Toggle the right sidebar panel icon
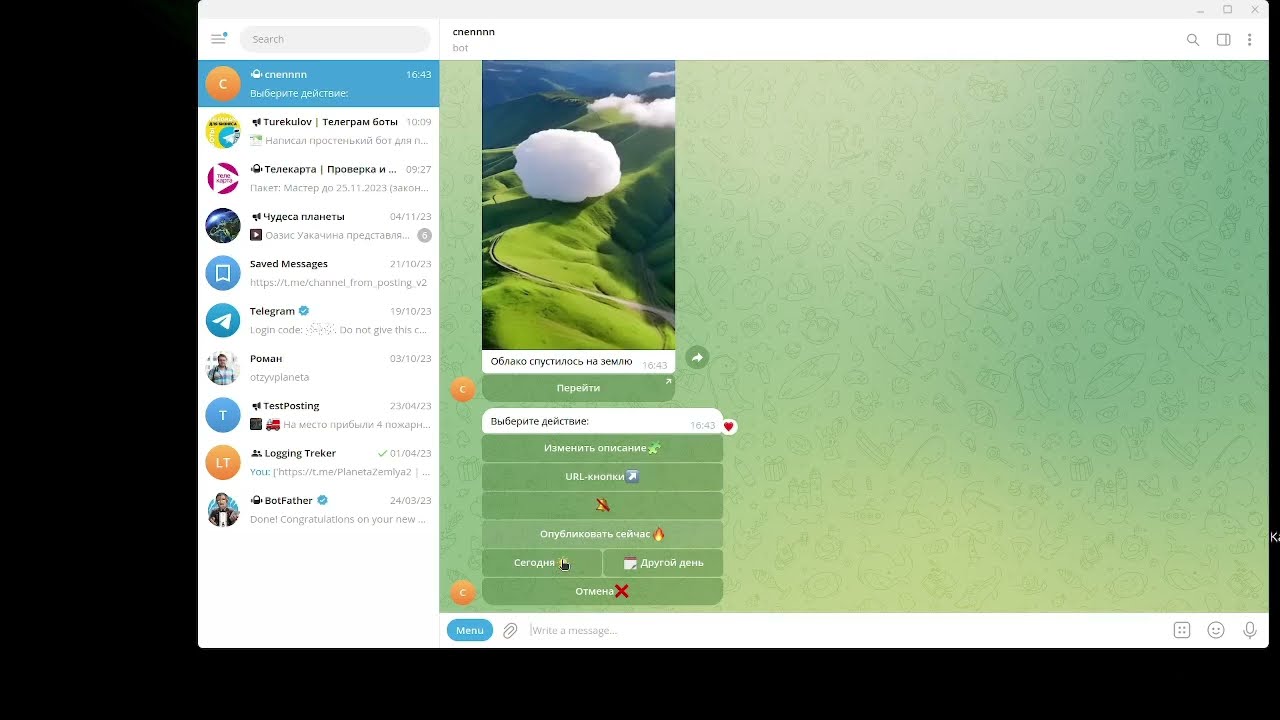 1223,40
